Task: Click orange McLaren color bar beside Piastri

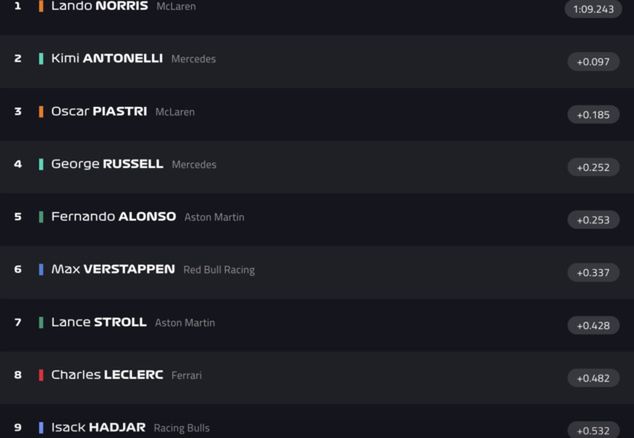Action: coord(41,112)
